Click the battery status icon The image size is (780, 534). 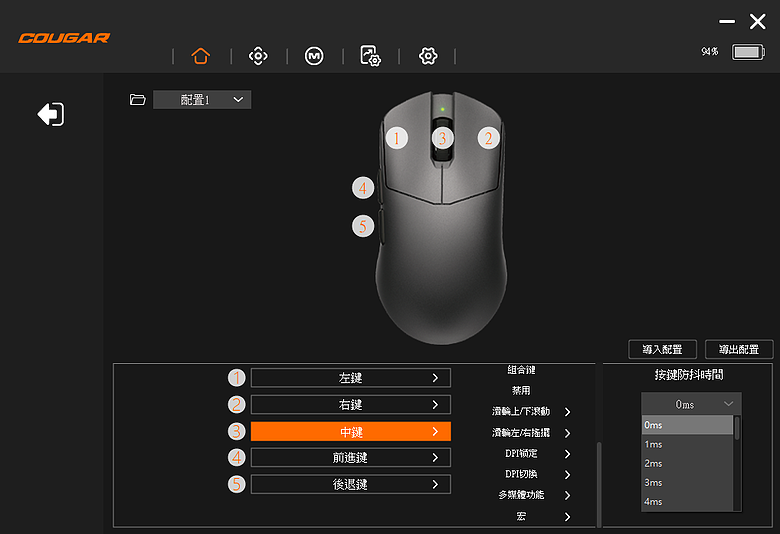click(748, 52)
